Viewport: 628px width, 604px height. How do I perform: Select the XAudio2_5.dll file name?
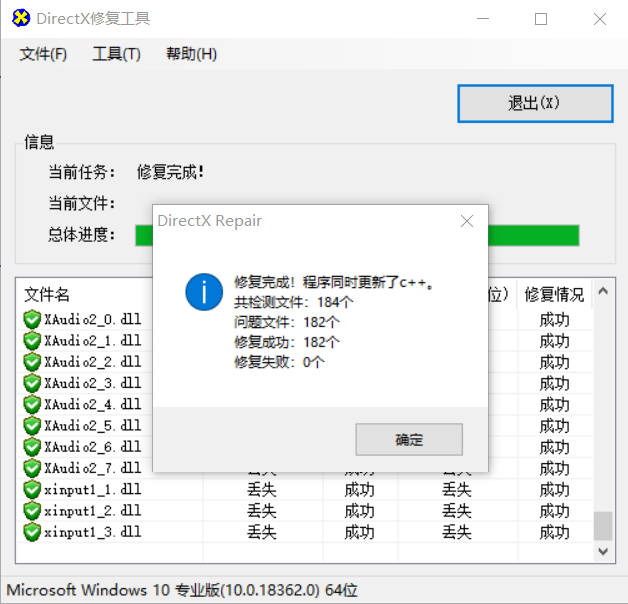(x=93, y=426)
